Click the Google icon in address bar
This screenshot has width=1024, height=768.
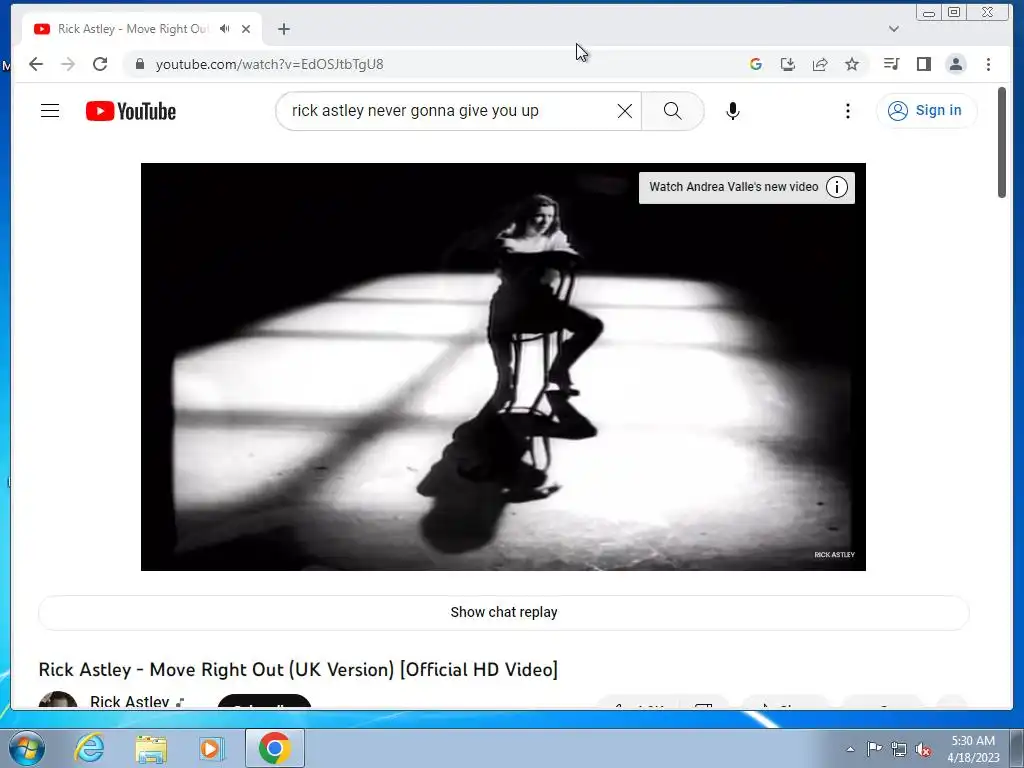tap(756, 64)
